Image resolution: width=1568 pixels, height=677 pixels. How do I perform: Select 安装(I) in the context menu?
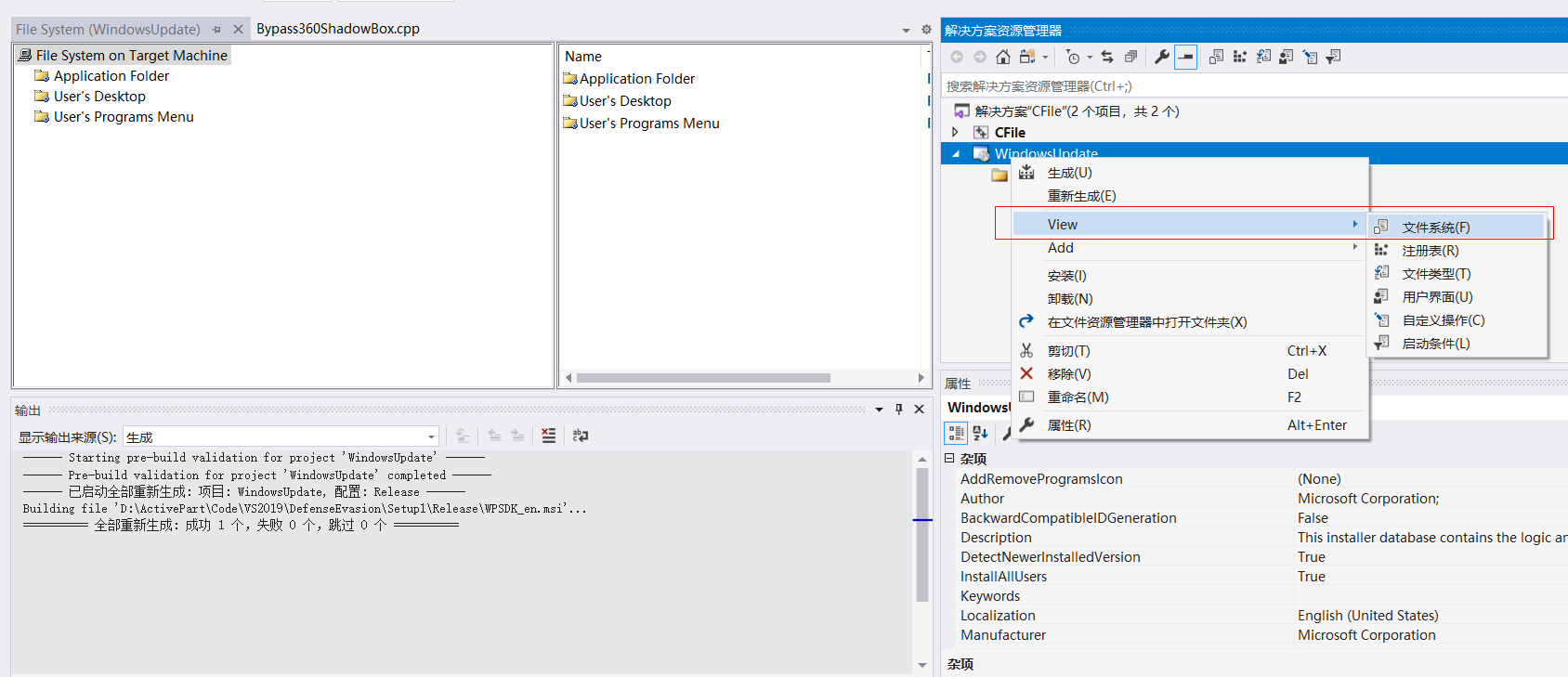pyautogui.click(x=1189, y=276)
